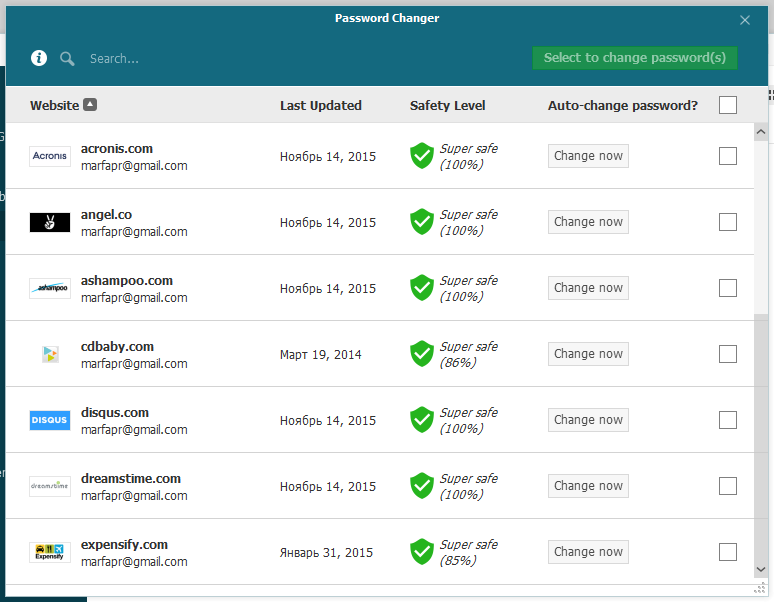Check the box for dreamstime.com
Screen dimensions: 774x602
click(728, 486)
